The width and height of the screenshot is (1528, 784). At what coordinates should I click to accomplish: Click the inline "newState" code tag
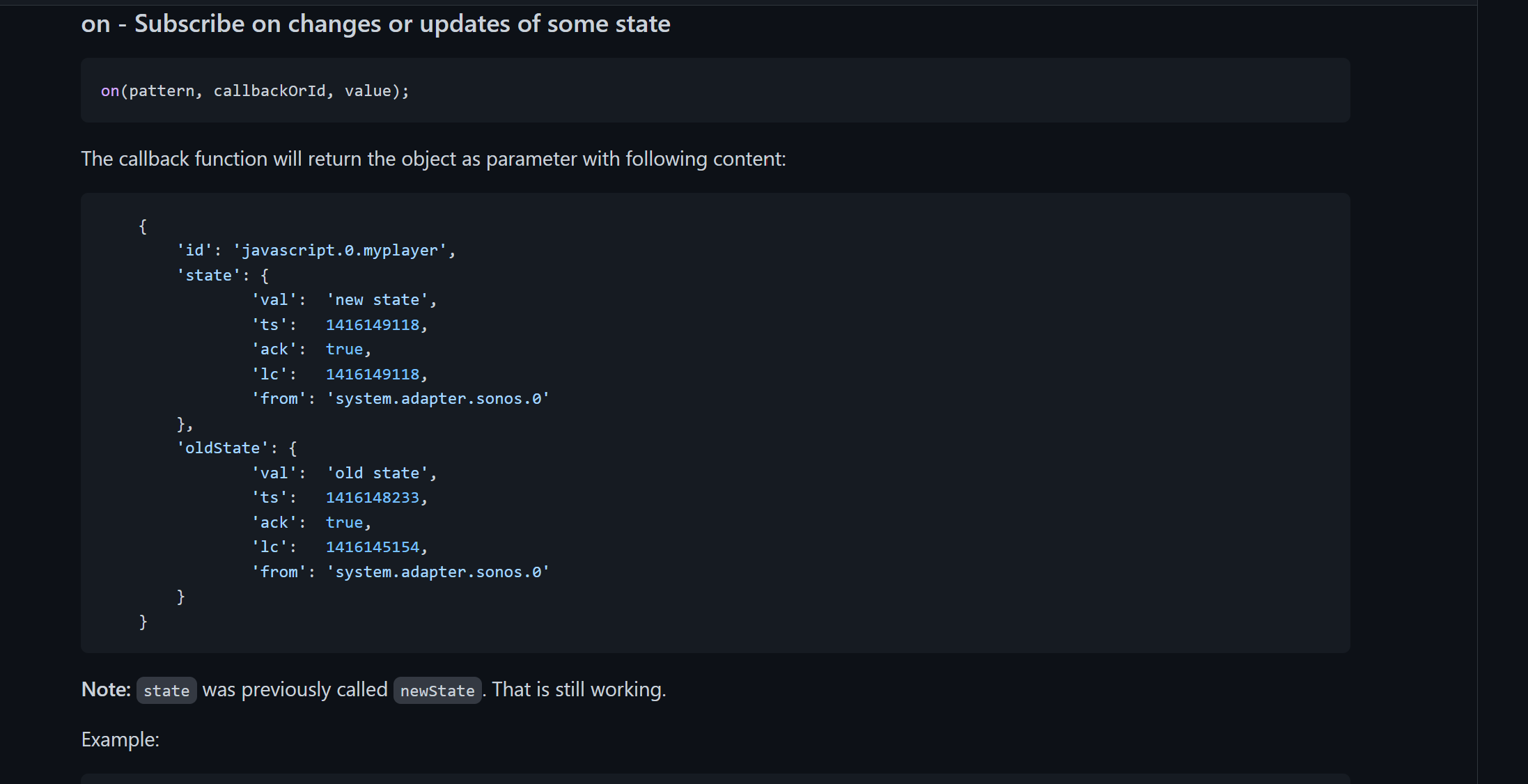point(437,691)
